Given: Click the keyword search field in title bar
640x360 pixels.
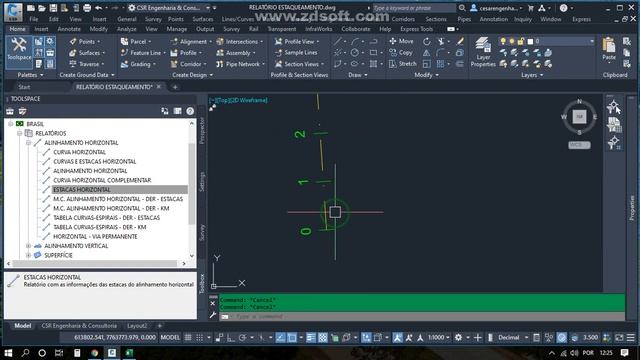Looking at the screenshot, I should pos(413,8).
